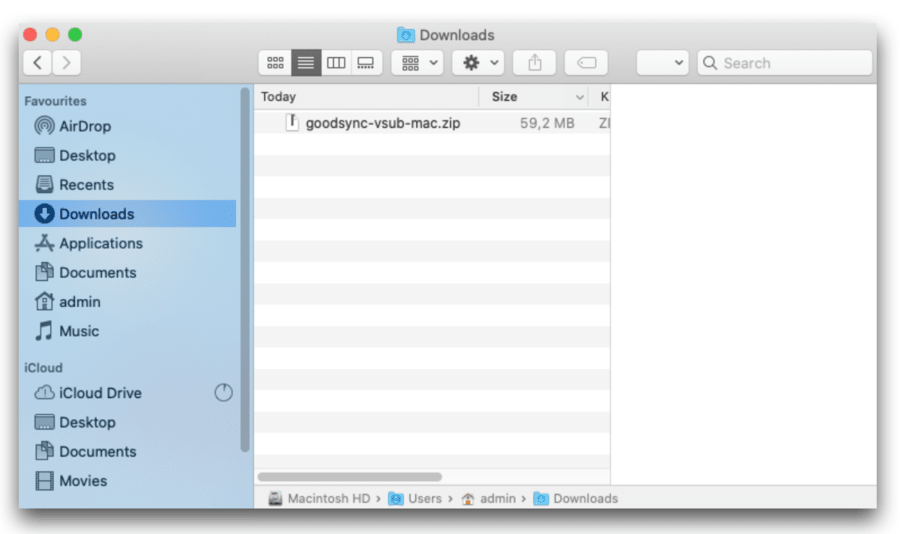Open the gear Action menu
The height and width of the screenshot is (534, 900).
tap(478, 63)
